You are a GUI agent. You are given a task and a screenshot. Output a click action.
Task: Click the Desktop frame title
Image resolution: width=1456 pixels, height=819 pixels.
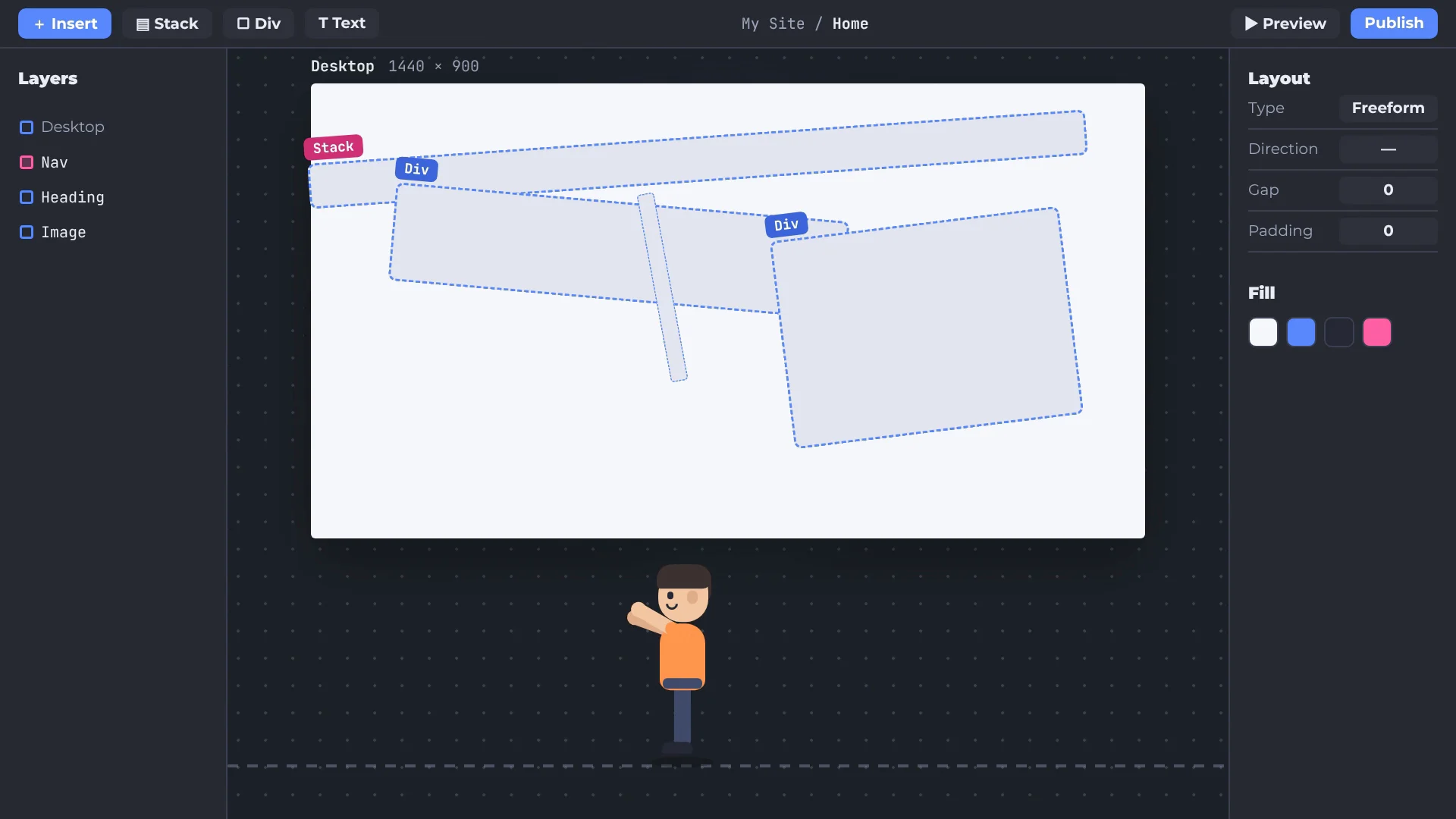(x=342, y=67)
